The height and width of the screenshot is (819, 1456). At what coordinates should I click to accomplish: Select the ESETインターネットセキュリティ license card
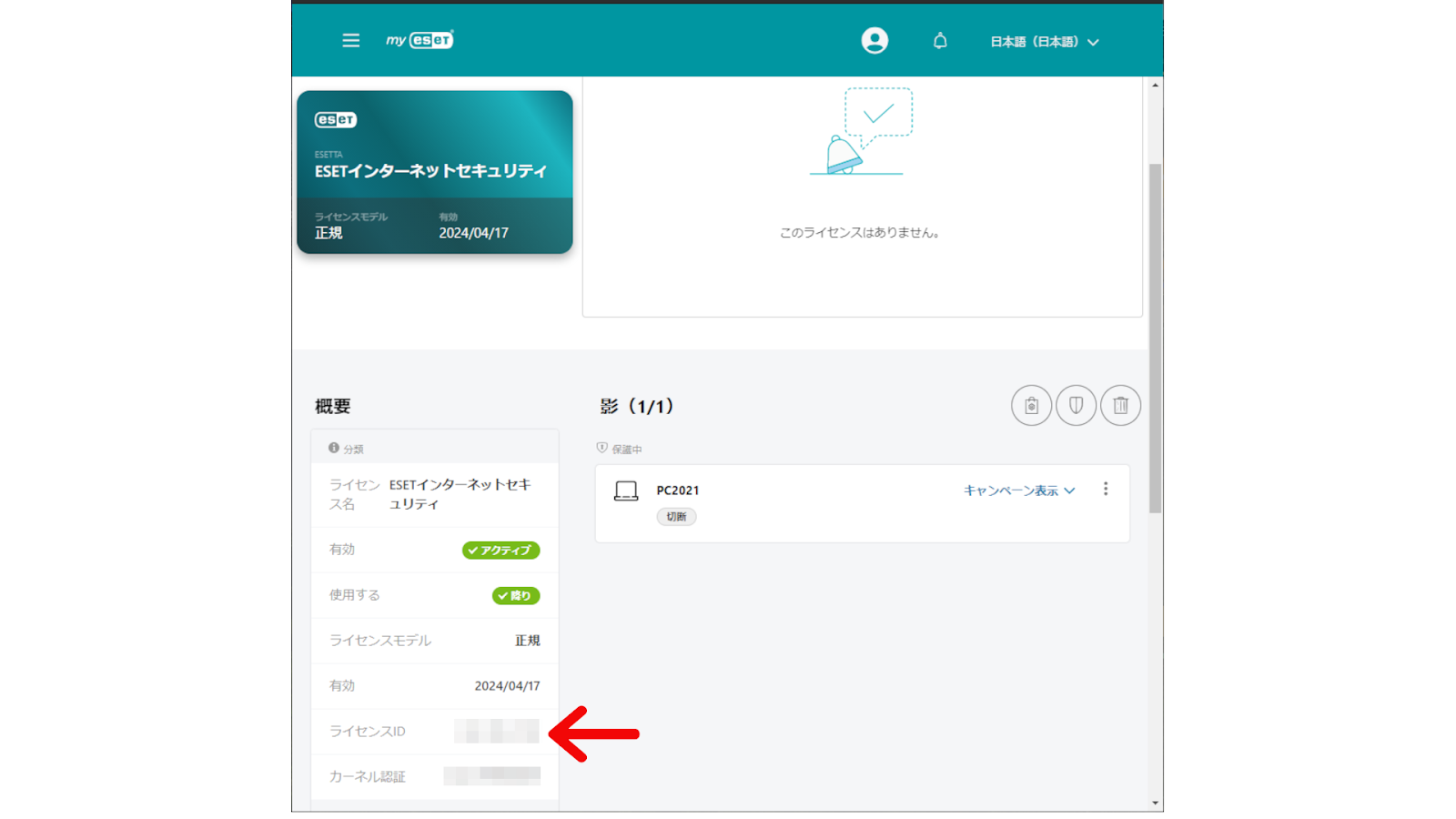(435, 172)
